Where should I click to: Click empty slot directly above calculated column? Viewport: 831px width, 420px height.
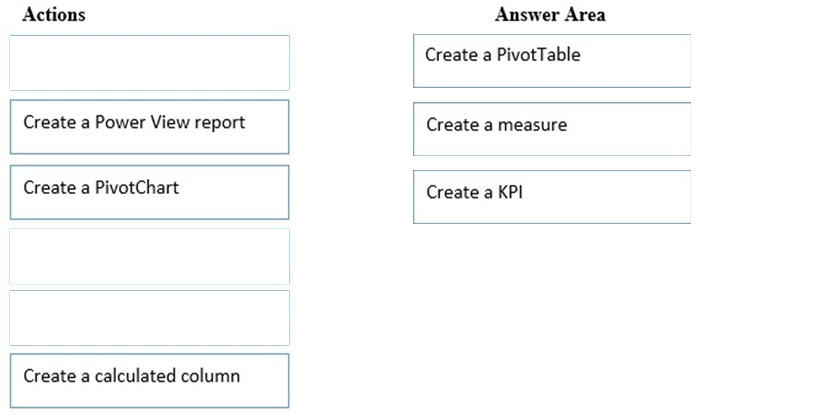point(149,318)
